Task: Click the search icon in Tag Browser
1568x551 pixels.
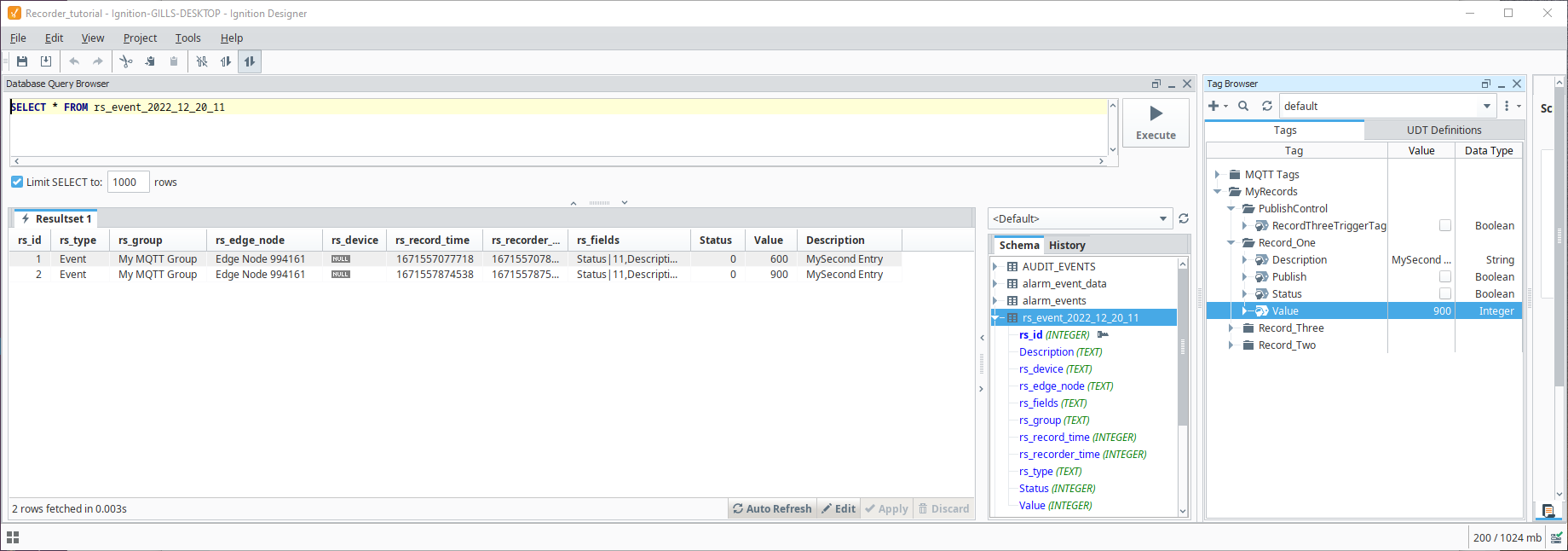Action: click(1243, 106)
